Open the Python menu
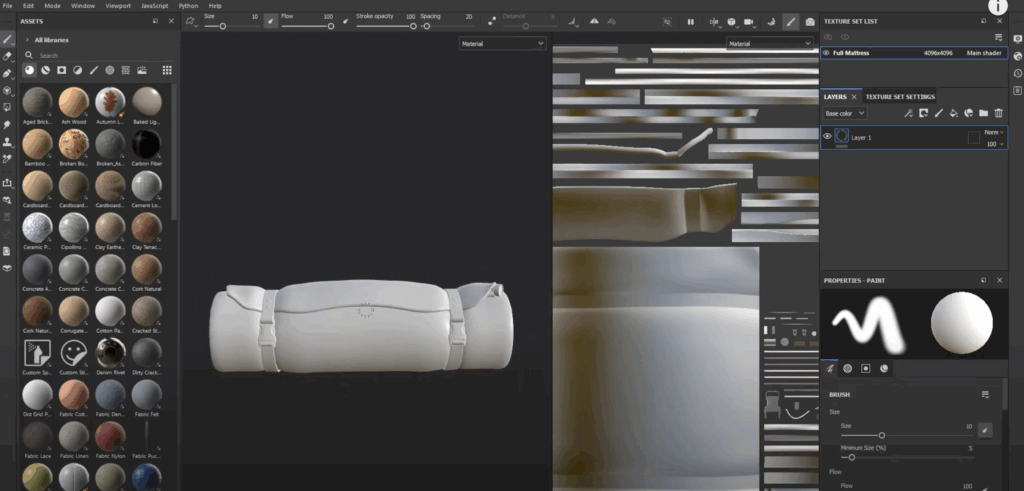 [188, 6]
